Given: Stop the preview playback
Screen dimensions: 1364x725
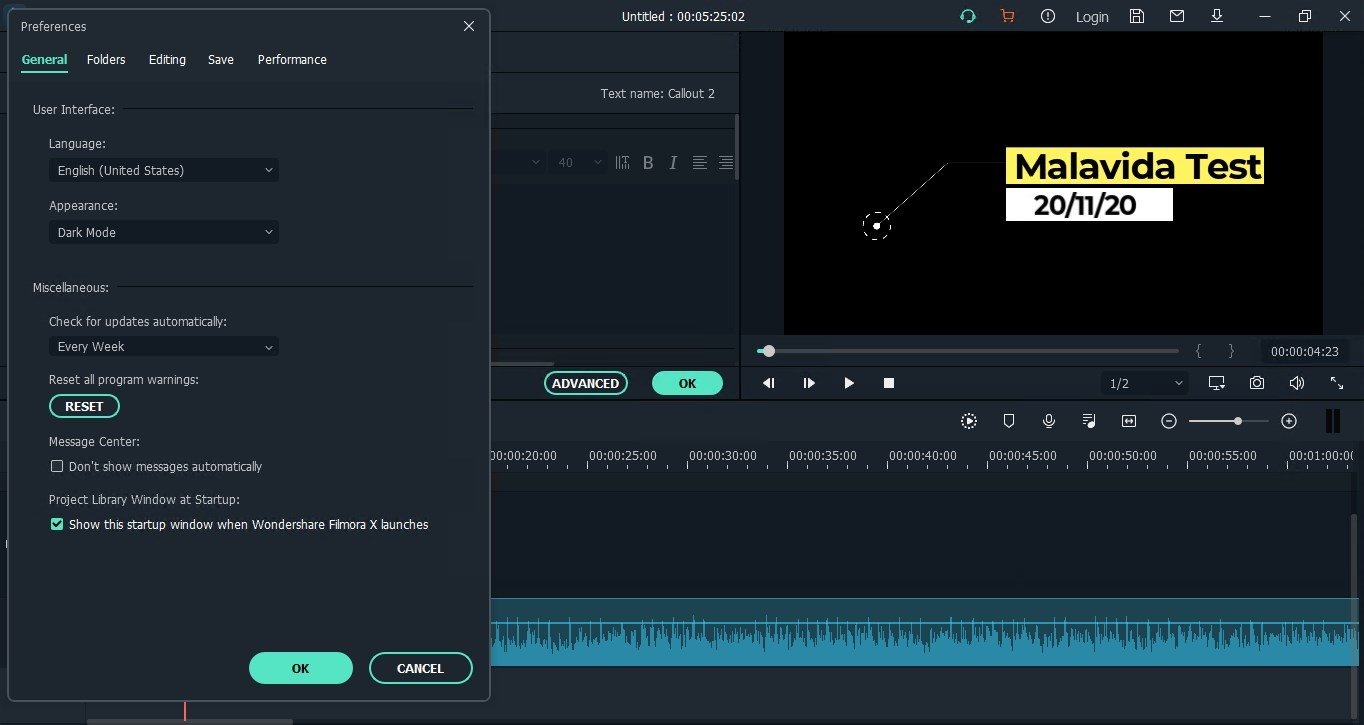Looking at the screenshot, I should (x=889, y=383).
